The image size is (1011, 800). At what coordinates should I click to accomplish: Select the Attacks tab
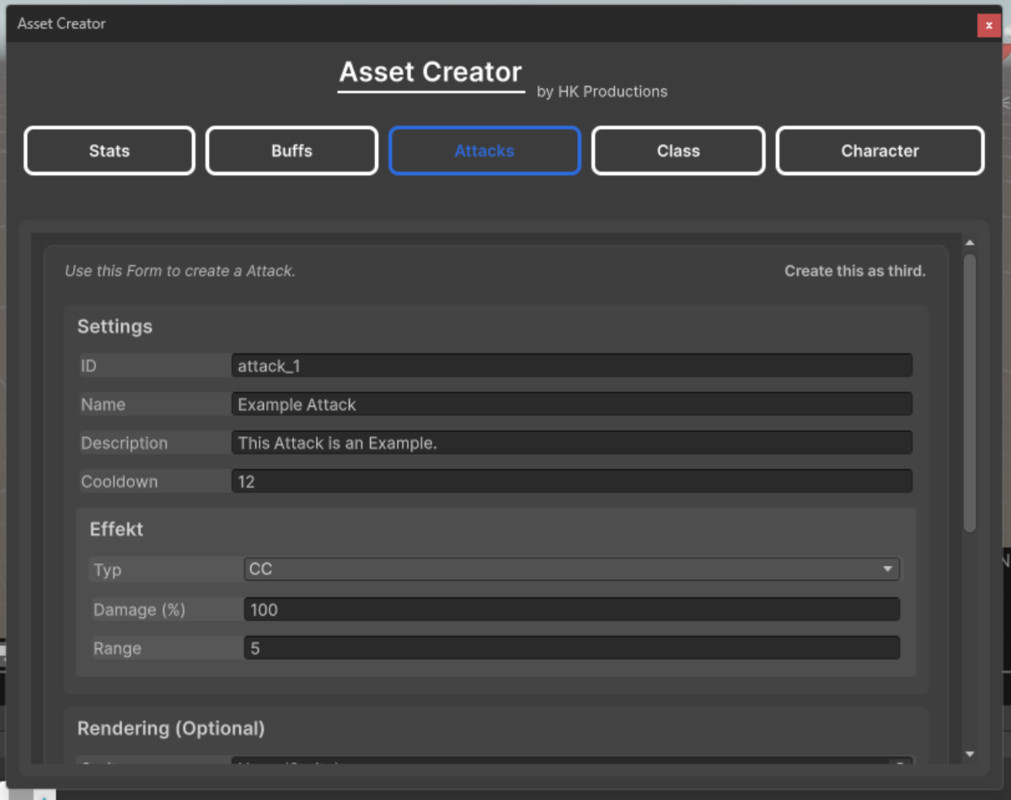click(x=484, y=150)
